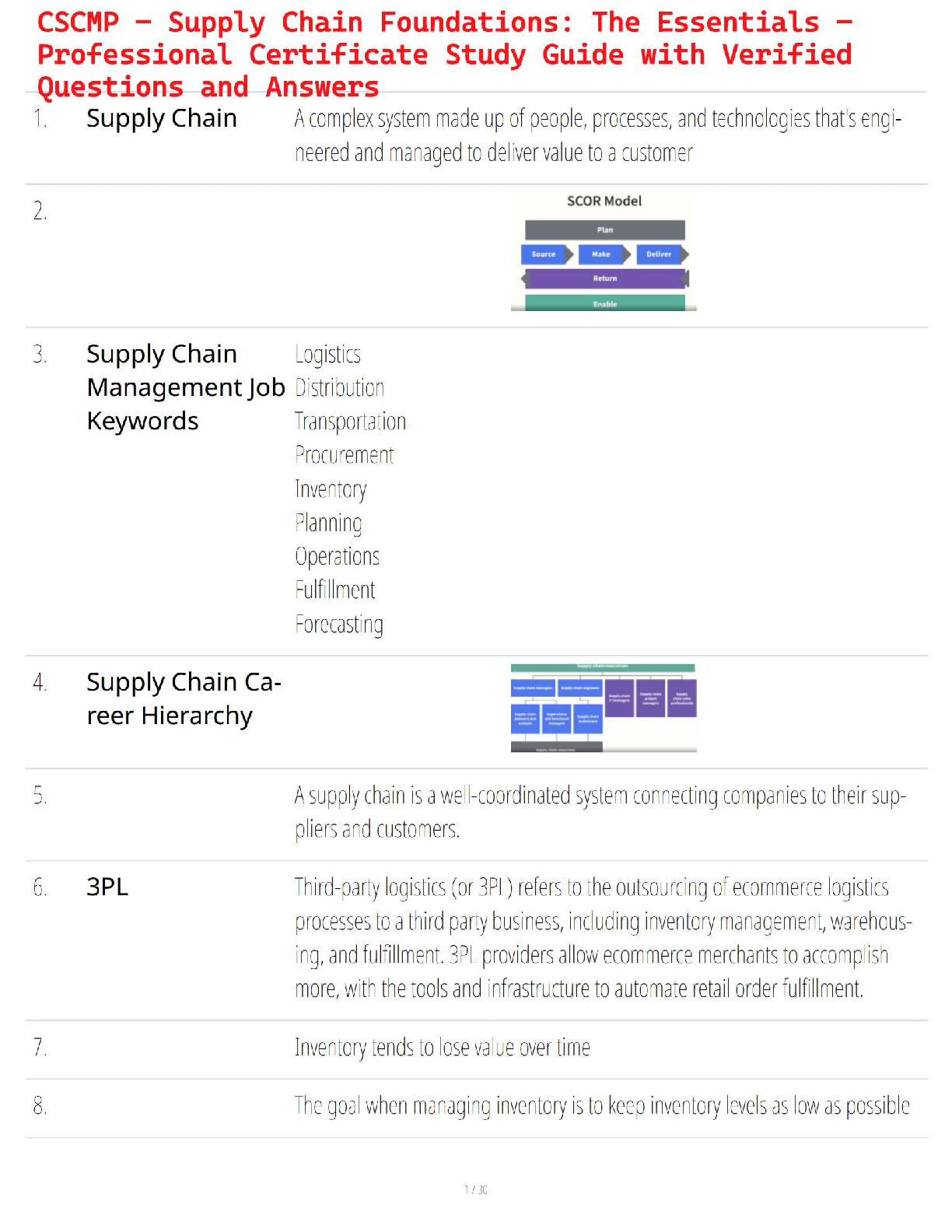
Task: Click the 'Supply Chain' term in row 1
Action: tap(162, 118)
